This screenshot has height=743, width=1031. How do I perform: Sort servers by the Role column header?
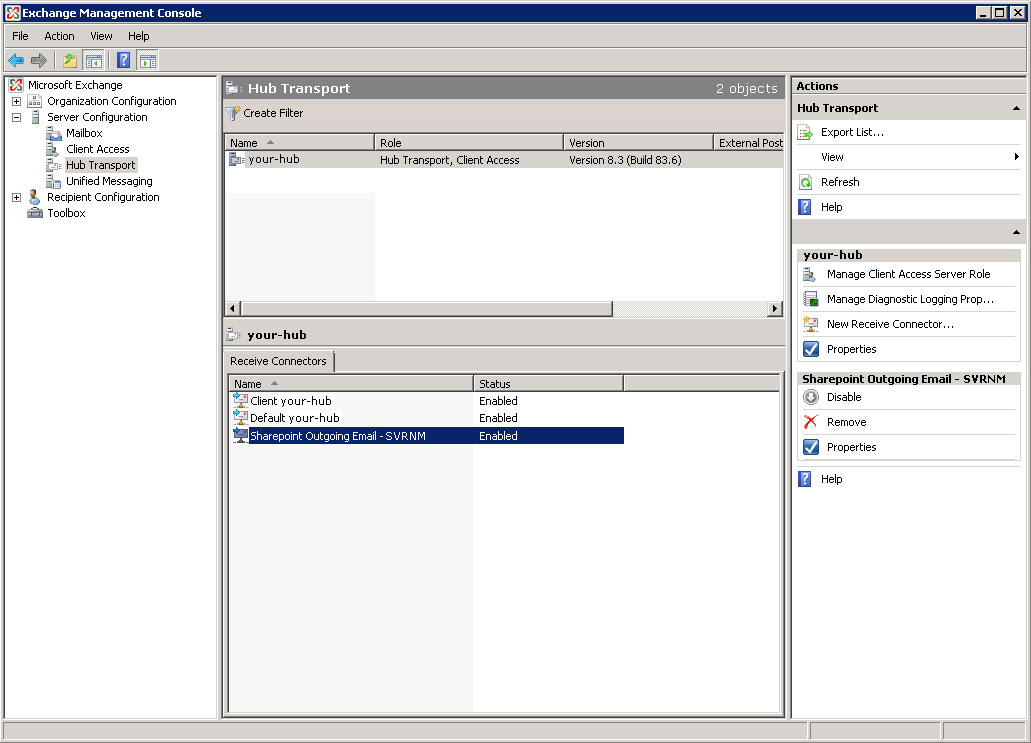[x=469, y=143]
